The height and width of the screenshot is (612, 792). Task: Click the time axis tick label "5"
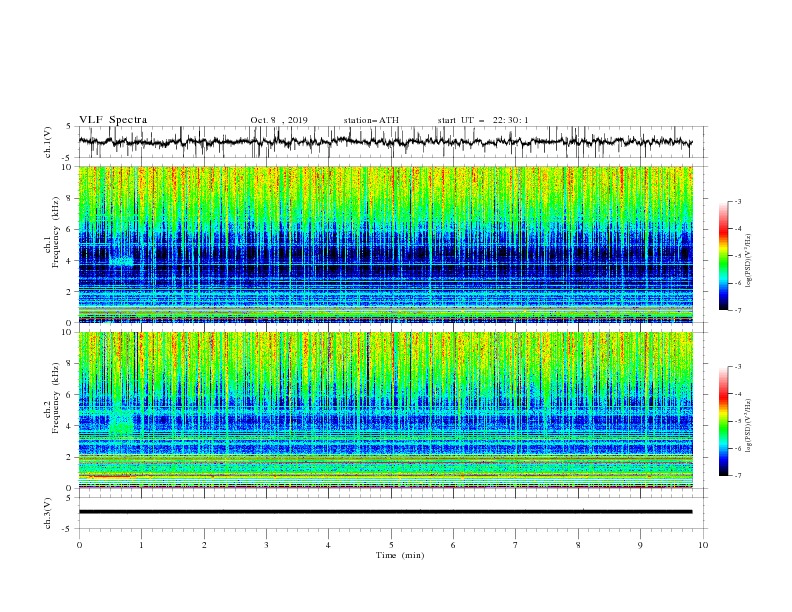391,545
